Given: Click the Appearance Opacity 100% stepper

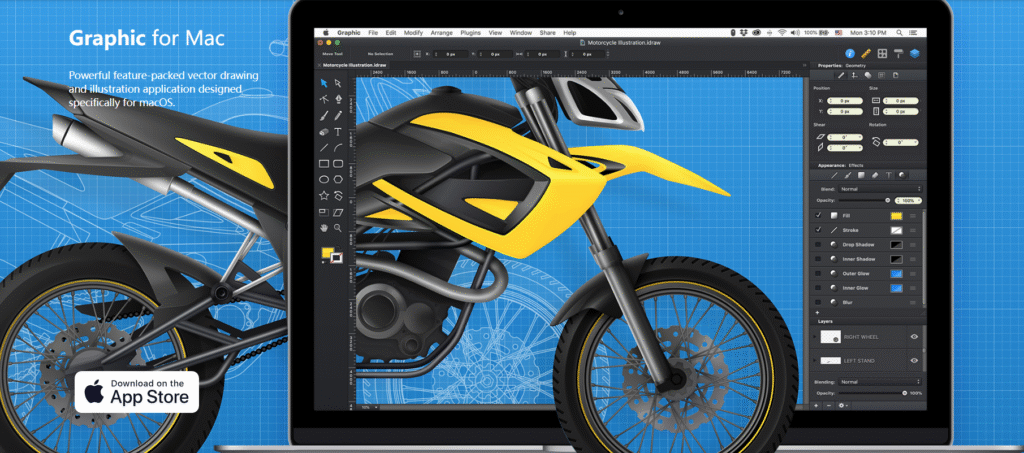Looking at the screenshot, I should point(899,200).
